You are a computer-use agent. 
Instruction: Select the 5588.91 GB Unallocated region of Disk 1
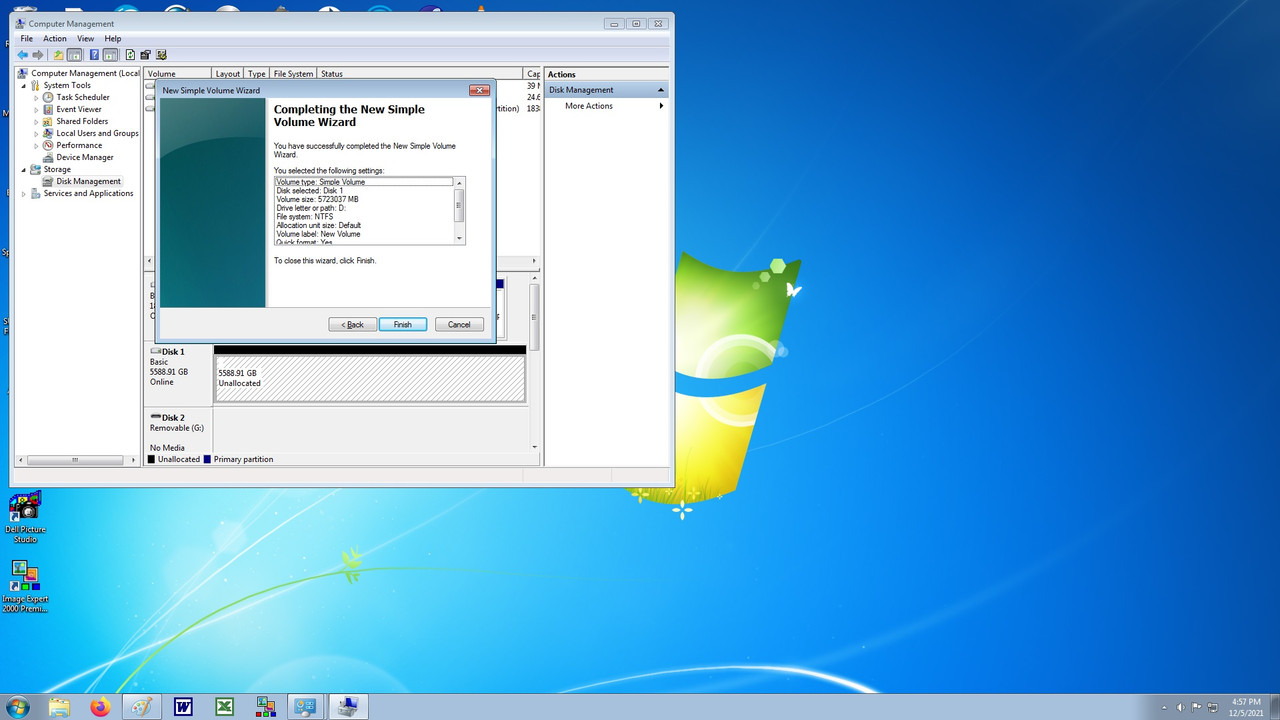(370, 379)
